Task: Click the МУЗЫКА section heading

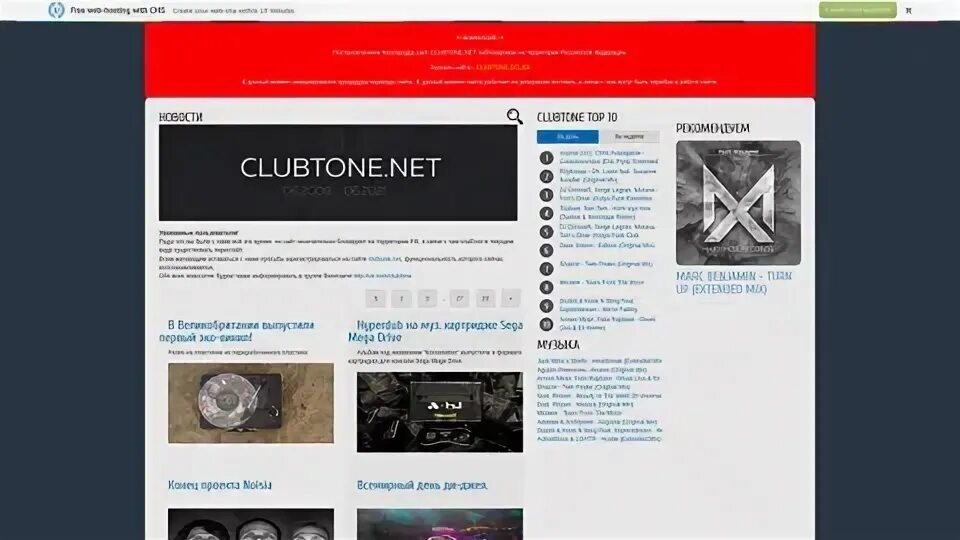Action: [x=558, y=345]
